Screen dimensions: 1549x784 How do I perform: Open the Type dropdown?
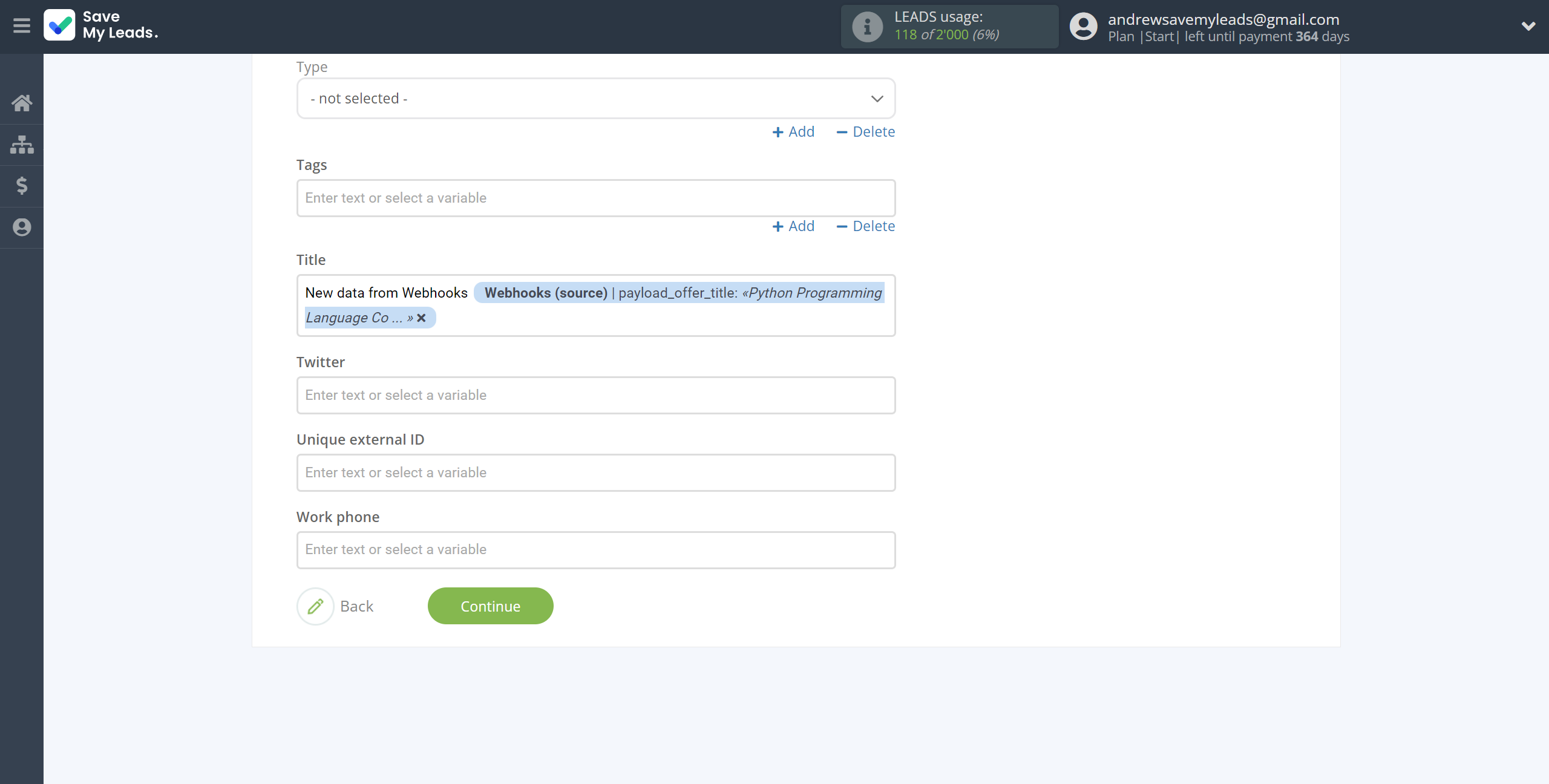[596, 99]
